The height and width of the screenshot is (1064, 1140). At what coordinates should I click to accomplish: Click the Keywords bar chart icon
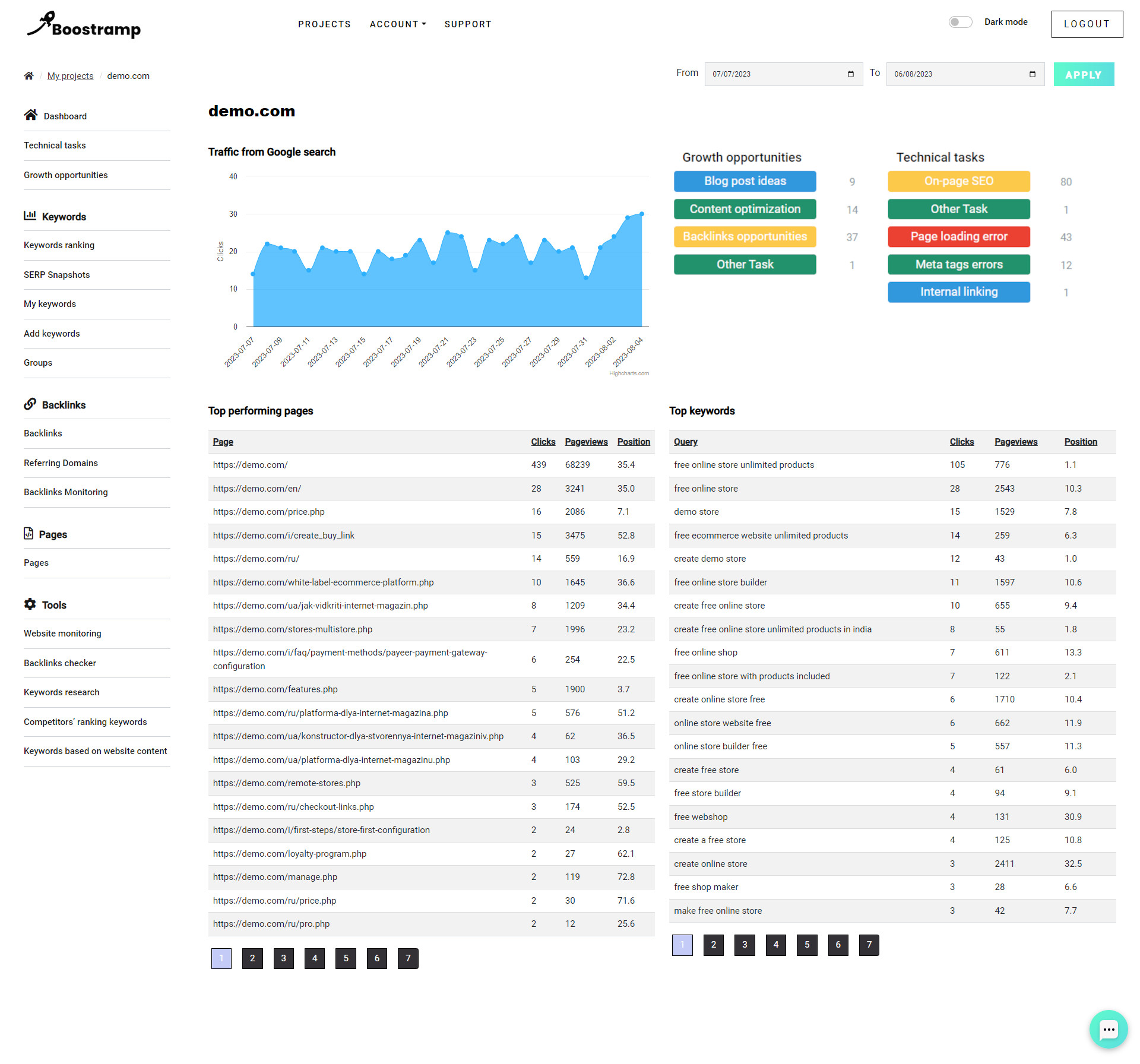(30, 216)
